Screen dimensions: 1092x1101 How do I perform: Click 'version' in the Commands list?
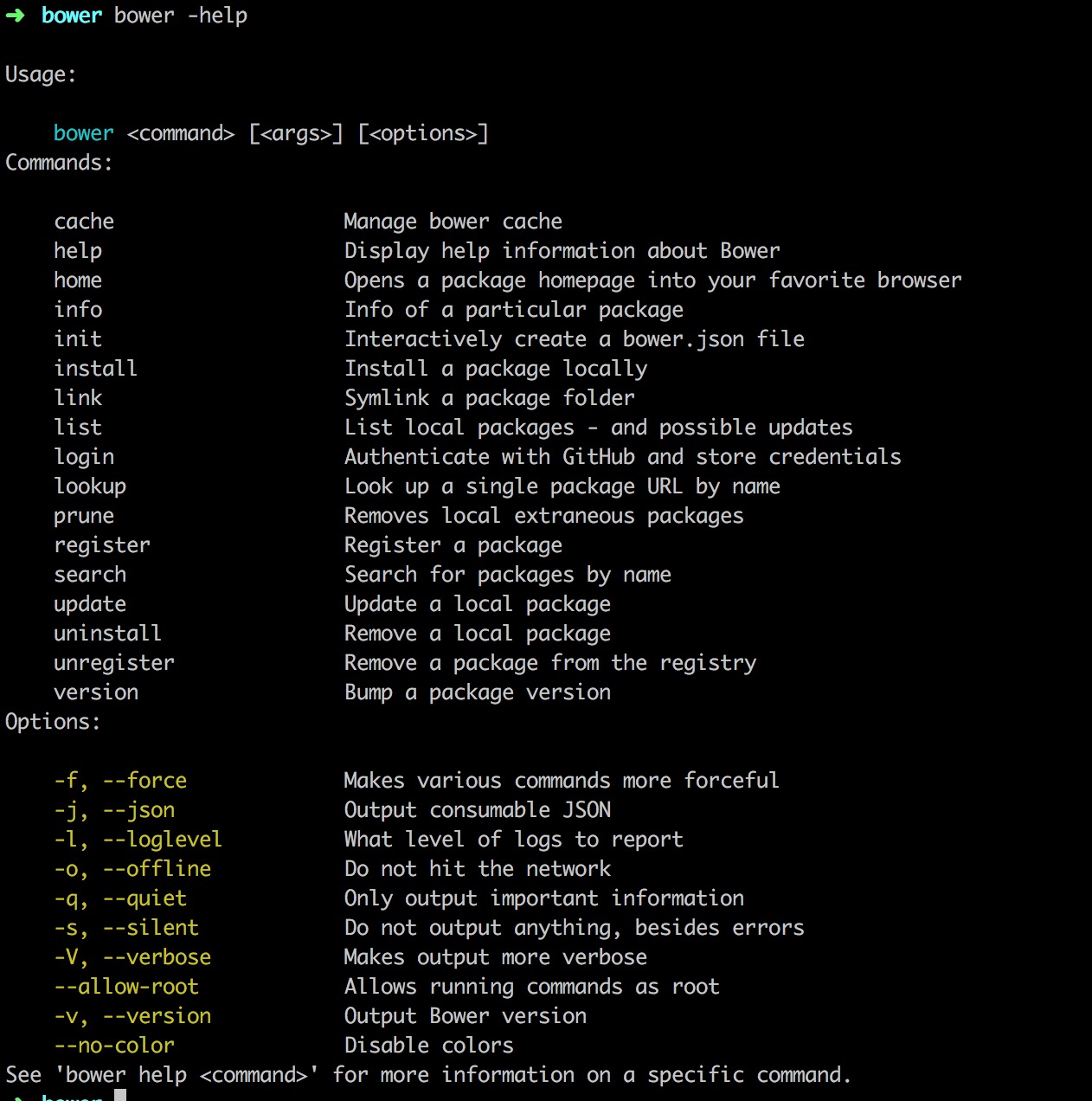[x=96, y=692]
